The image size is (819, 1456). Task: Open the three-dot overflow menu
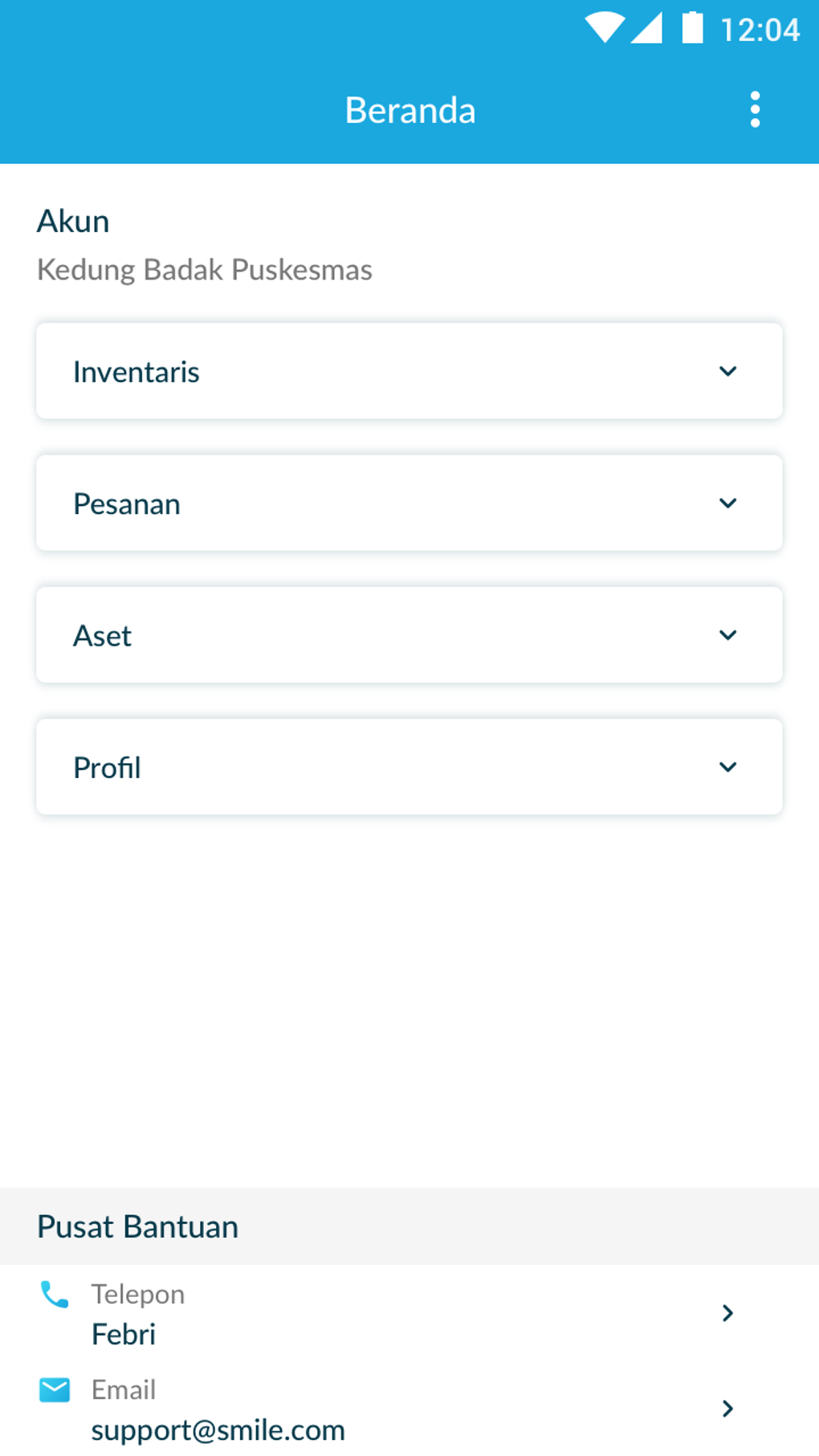tap(755, 109)
